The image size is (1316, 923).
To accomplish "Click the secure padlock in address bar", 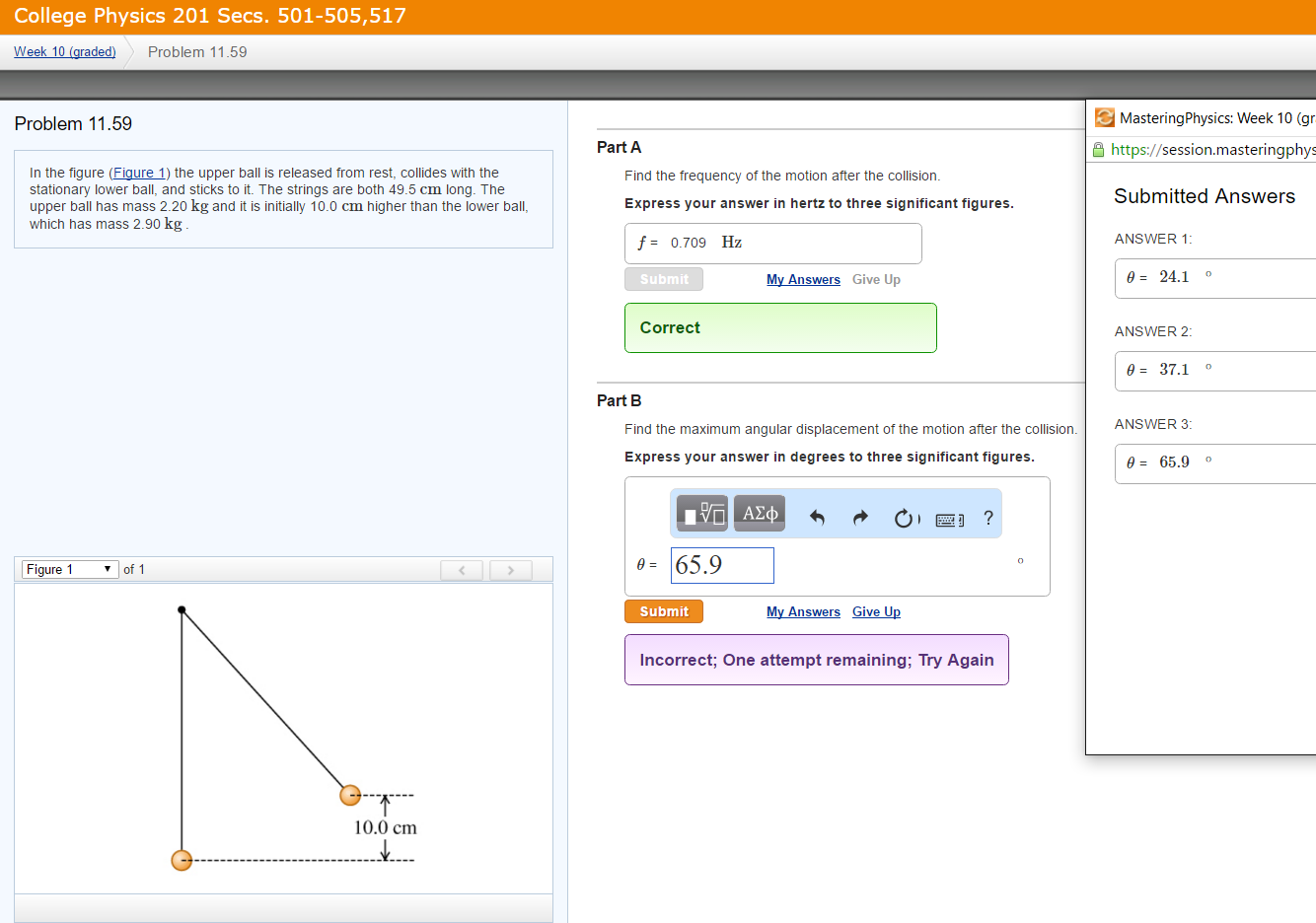I will 1099,149.
